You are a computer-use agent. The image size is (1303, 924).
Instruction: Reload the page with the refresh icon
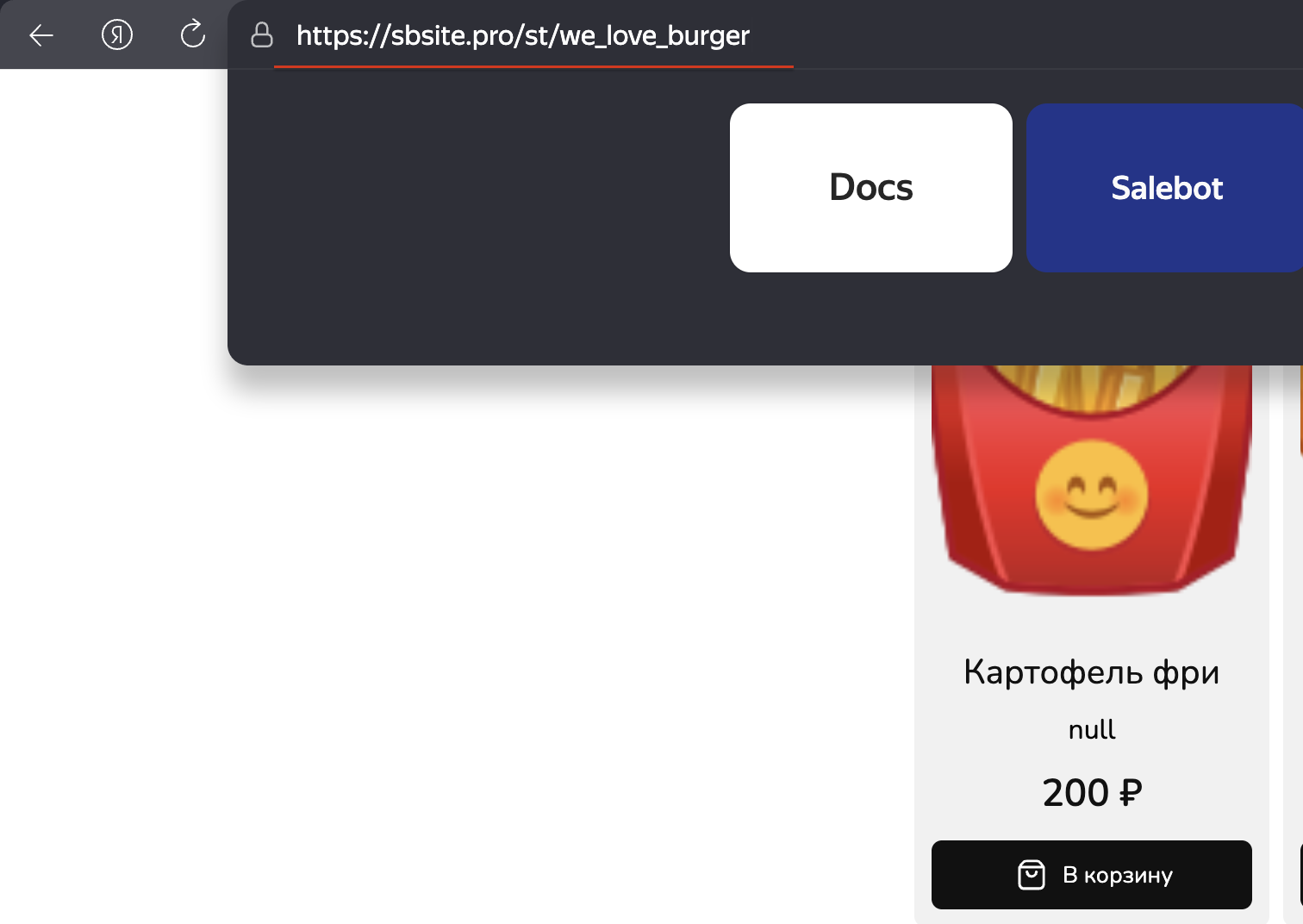coord(192,35)
